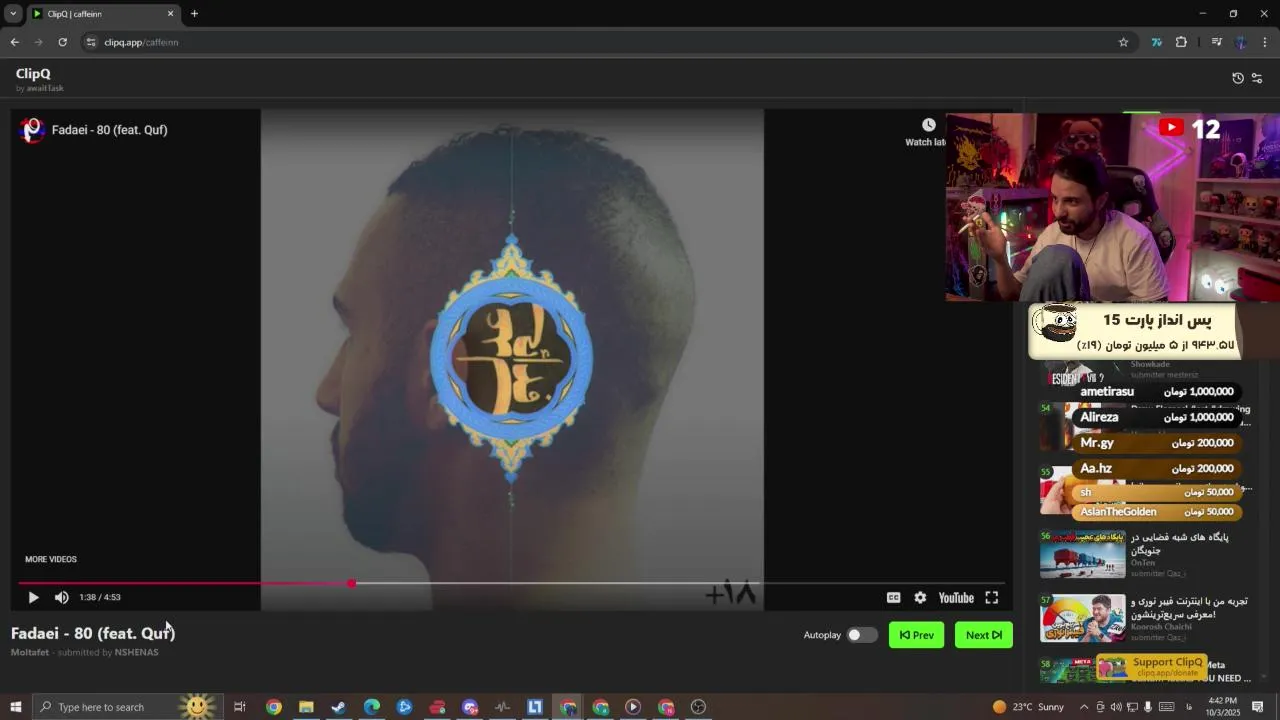Toggle the Autoplay switch
This screenshot has height=720, width=1280.
pyautogui.click(x=862, y=635)
